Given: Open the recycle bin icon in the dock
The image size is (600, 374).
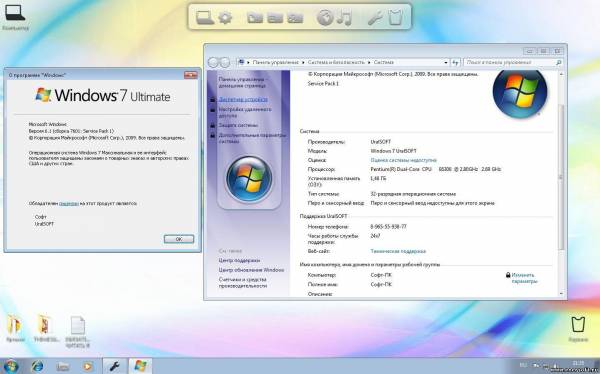Looking at the screenshot, I should click(395, 18).
